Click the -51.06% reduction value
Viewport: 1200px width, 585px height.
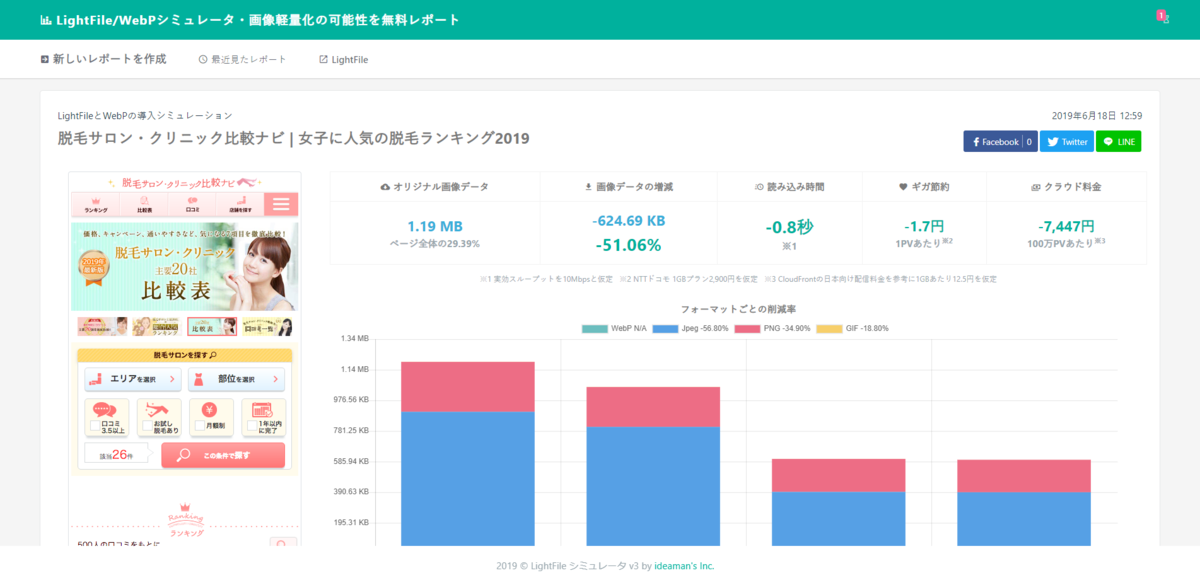click(x=628, y=245)
